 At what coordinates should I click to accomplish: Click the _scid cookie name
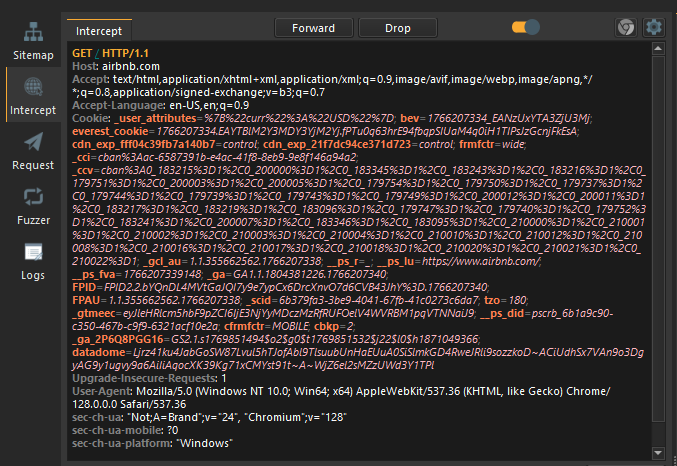click(x=259, y=300)
